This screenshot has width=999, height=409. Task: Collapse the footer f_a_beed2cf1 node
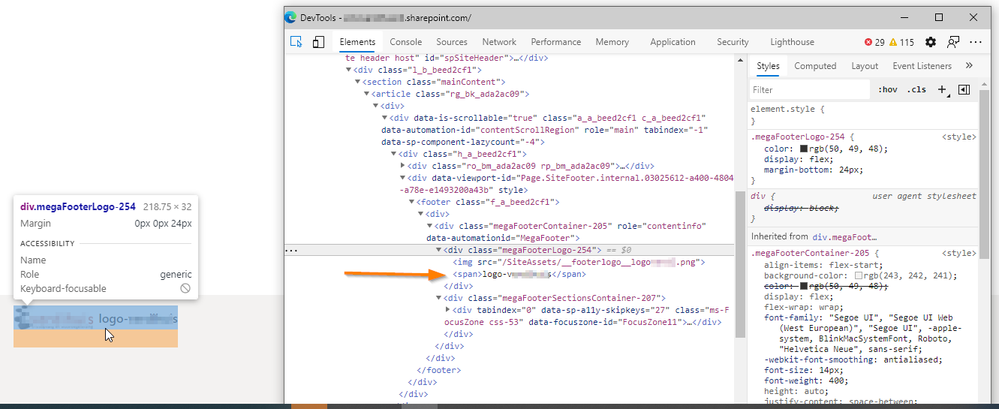(x=411, y=203)
